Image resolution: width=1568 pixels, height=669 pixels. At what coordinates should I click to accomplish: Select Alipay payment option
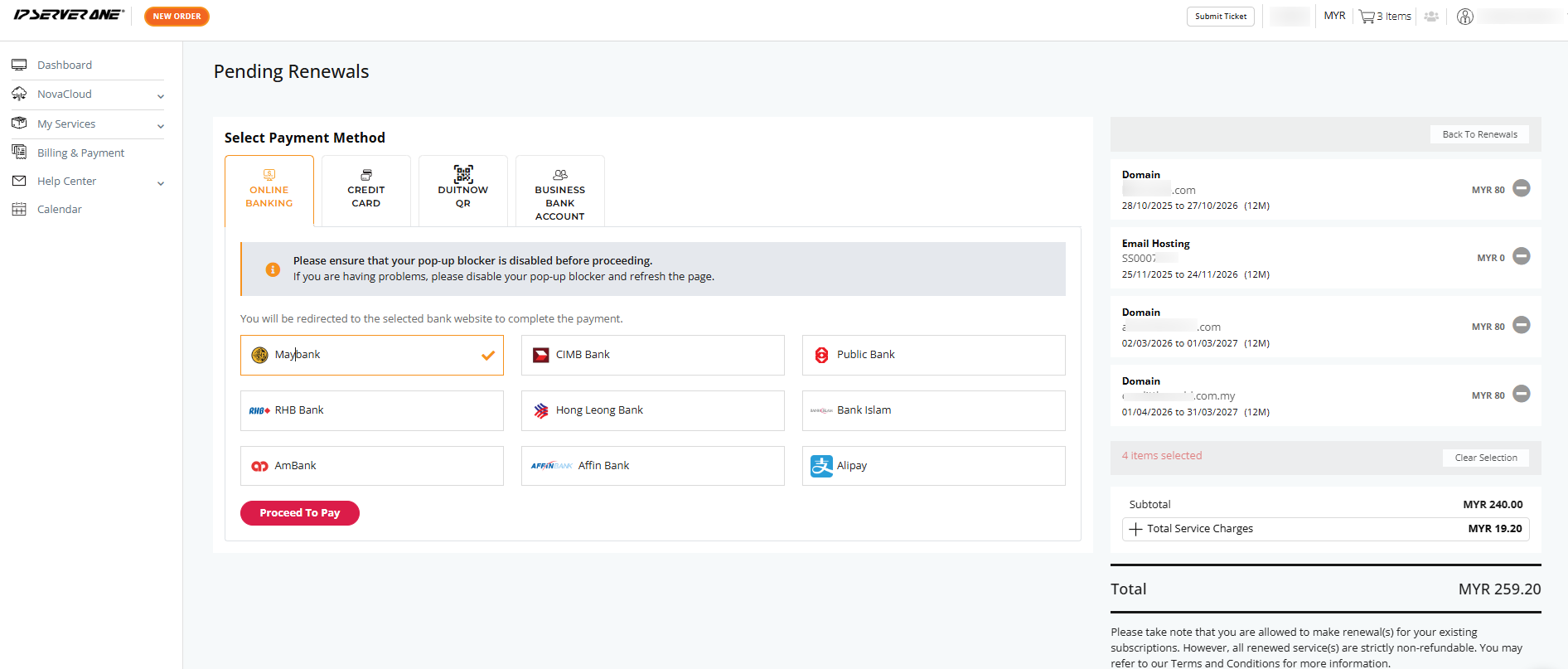[933, 466]
